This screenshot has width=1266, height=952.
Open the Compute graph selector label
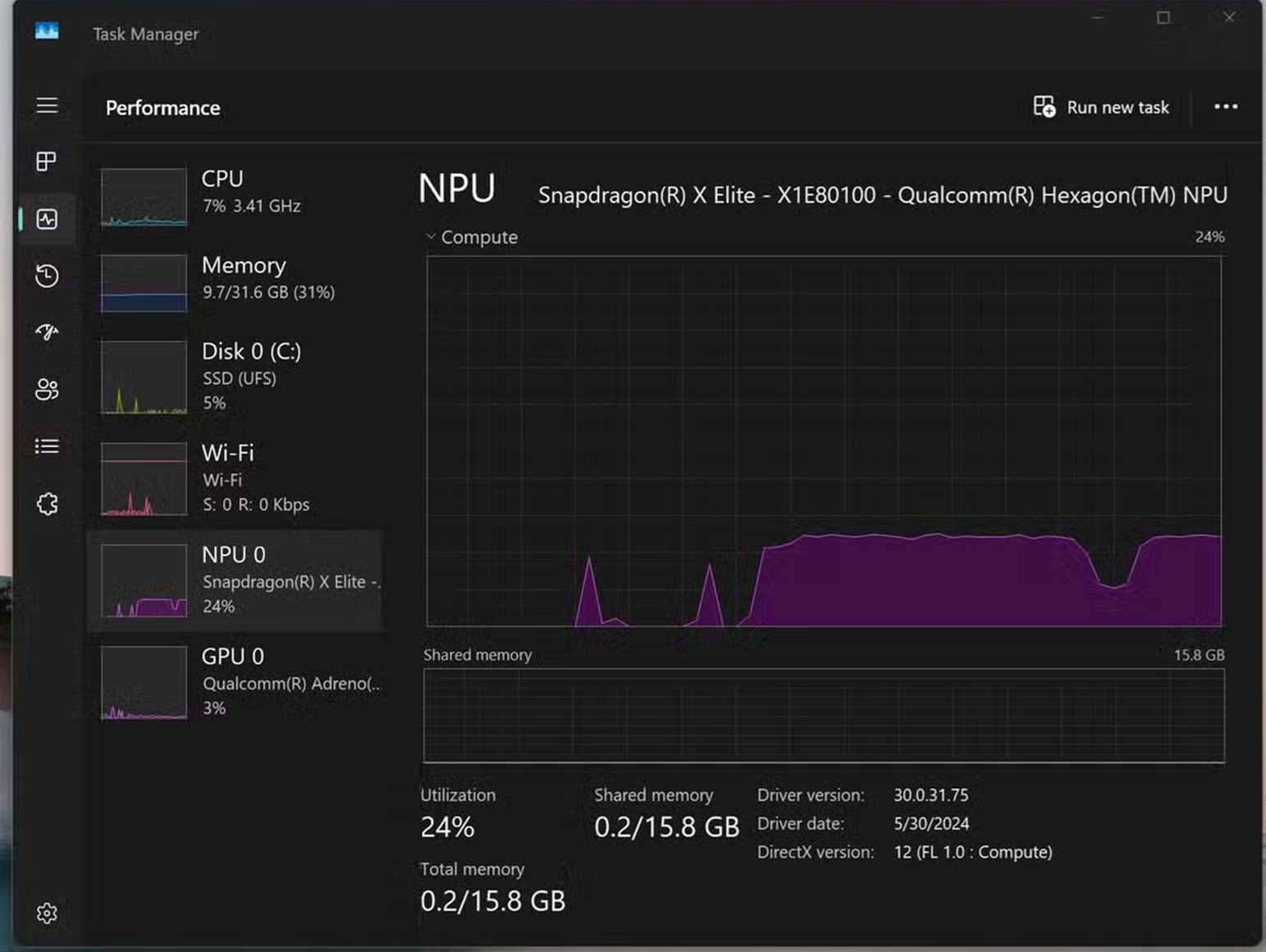click(479, 237)
